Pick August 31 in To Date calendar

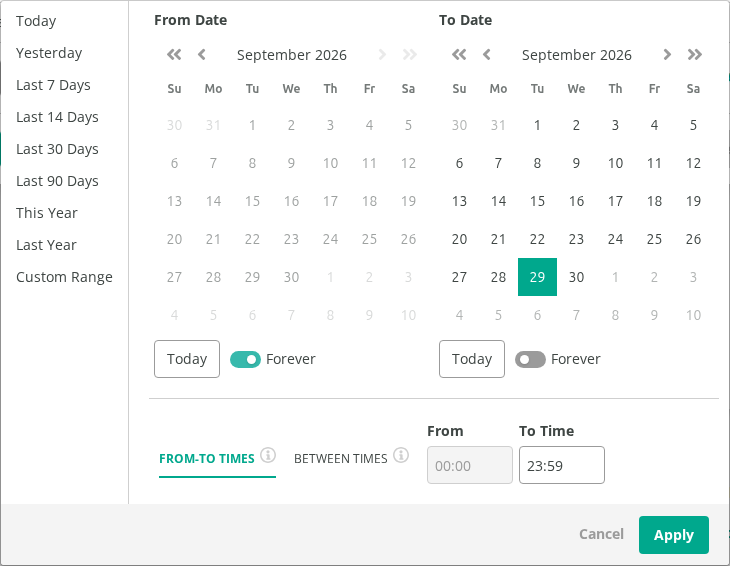point(498,125)
